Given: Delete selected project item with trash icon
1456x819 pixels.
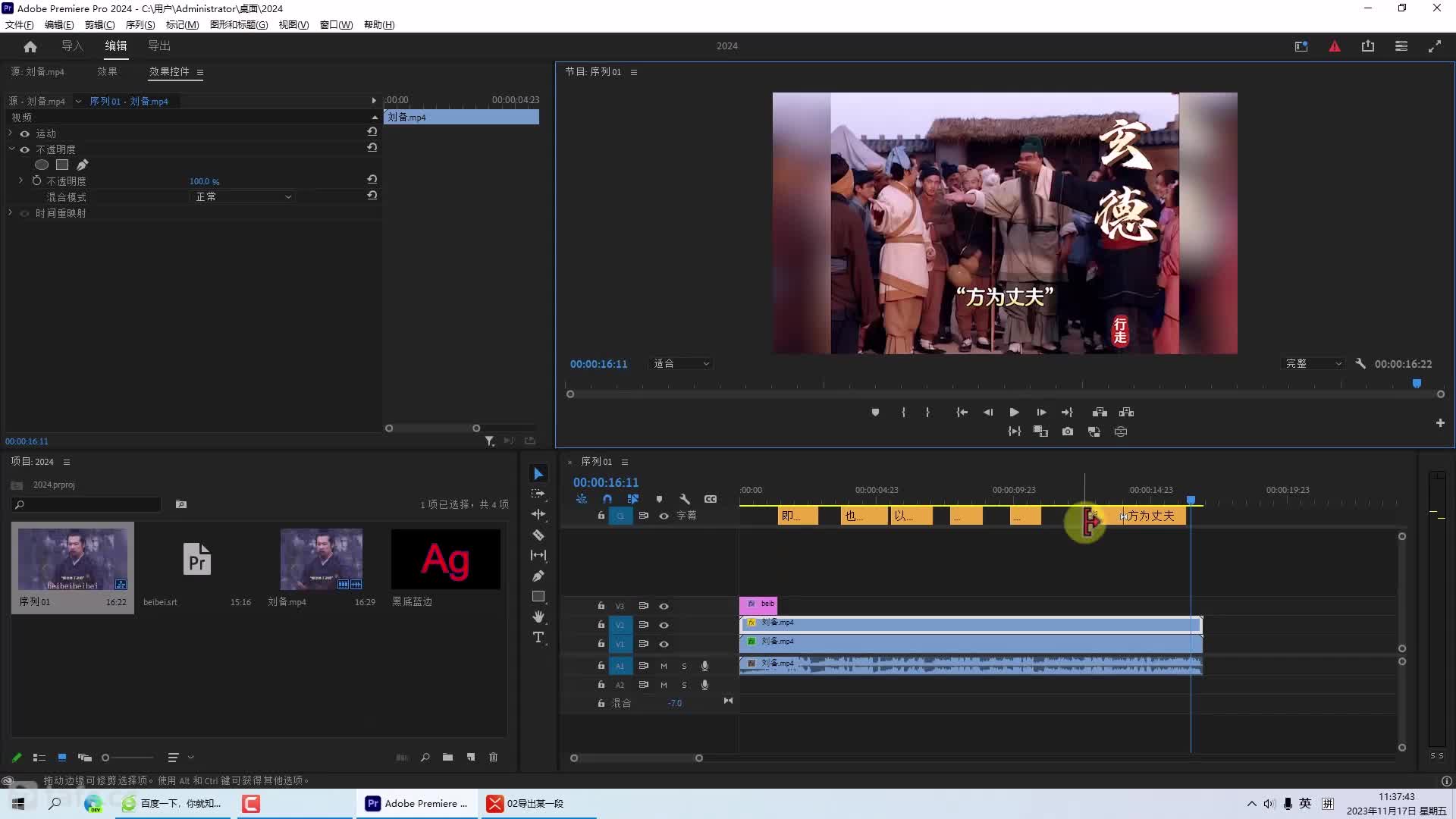Looking at the screenshot, I should pyautogui.click(x=494, y=758).
